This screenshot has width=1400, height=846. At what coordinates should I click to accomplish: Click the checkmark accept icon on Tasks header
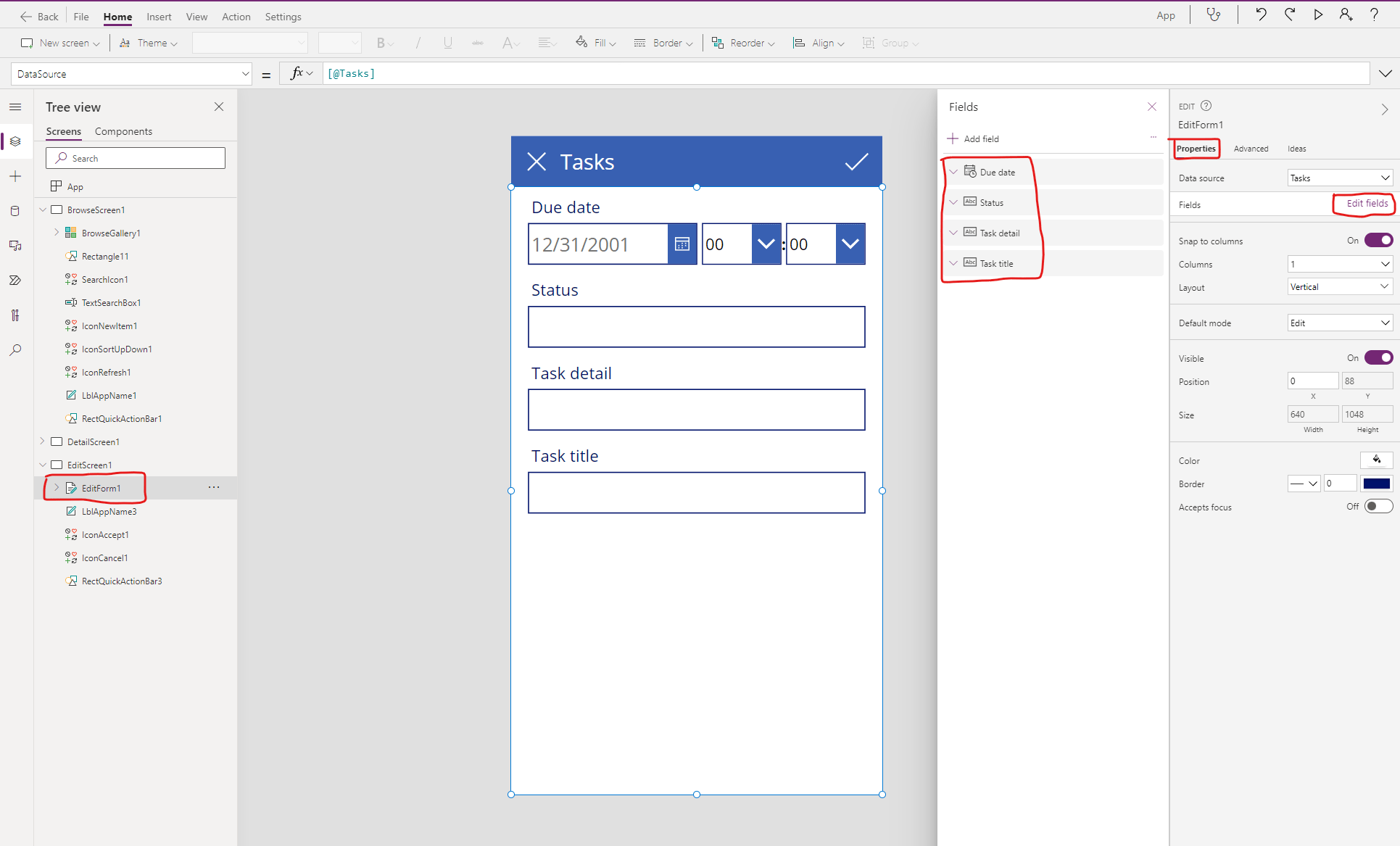(x=856, y=162)
